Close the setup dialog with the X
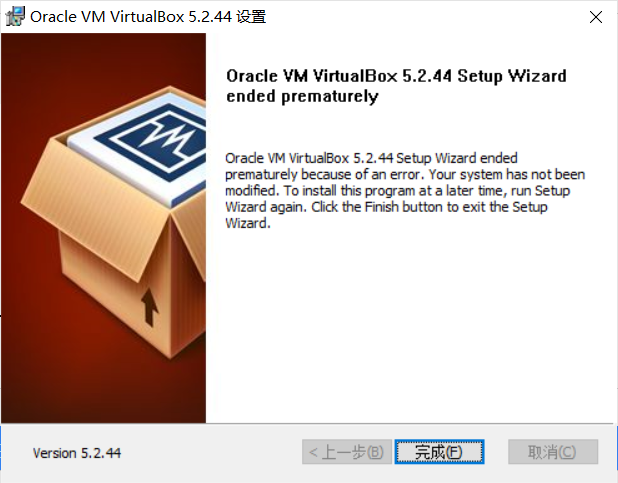 (596, 17)
